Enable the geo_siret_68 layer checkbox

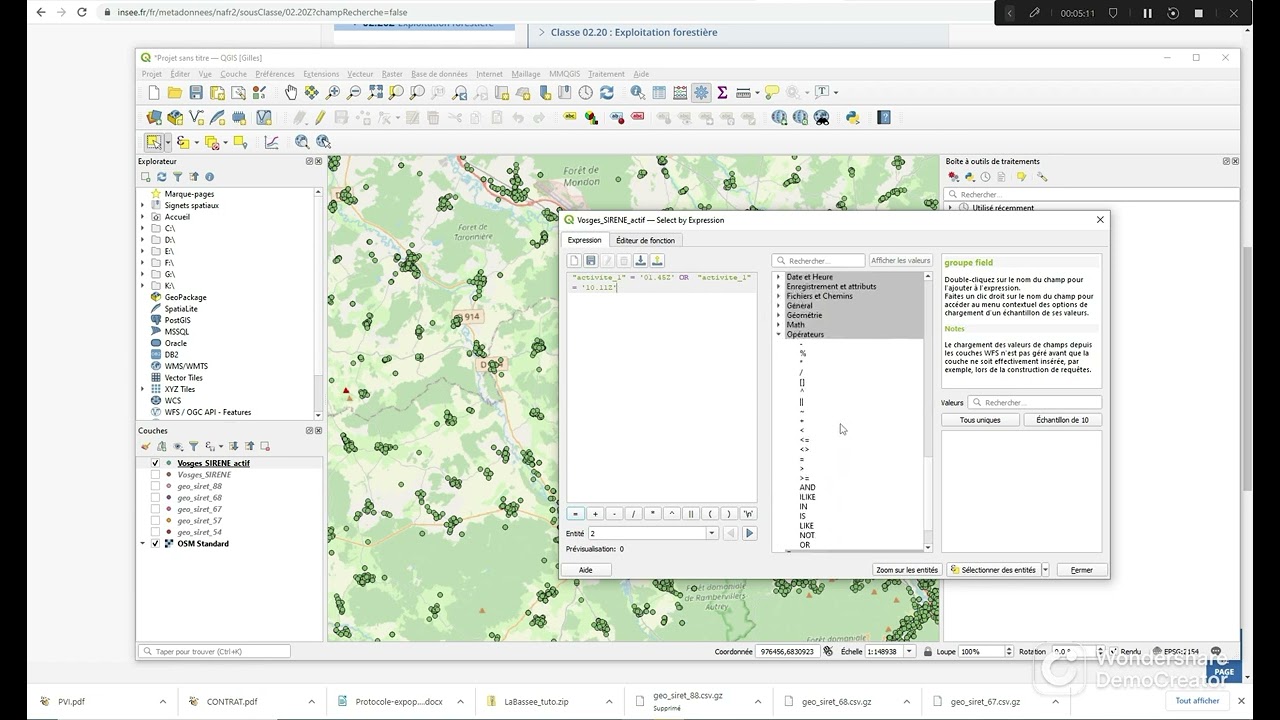(x=155, y=498)
